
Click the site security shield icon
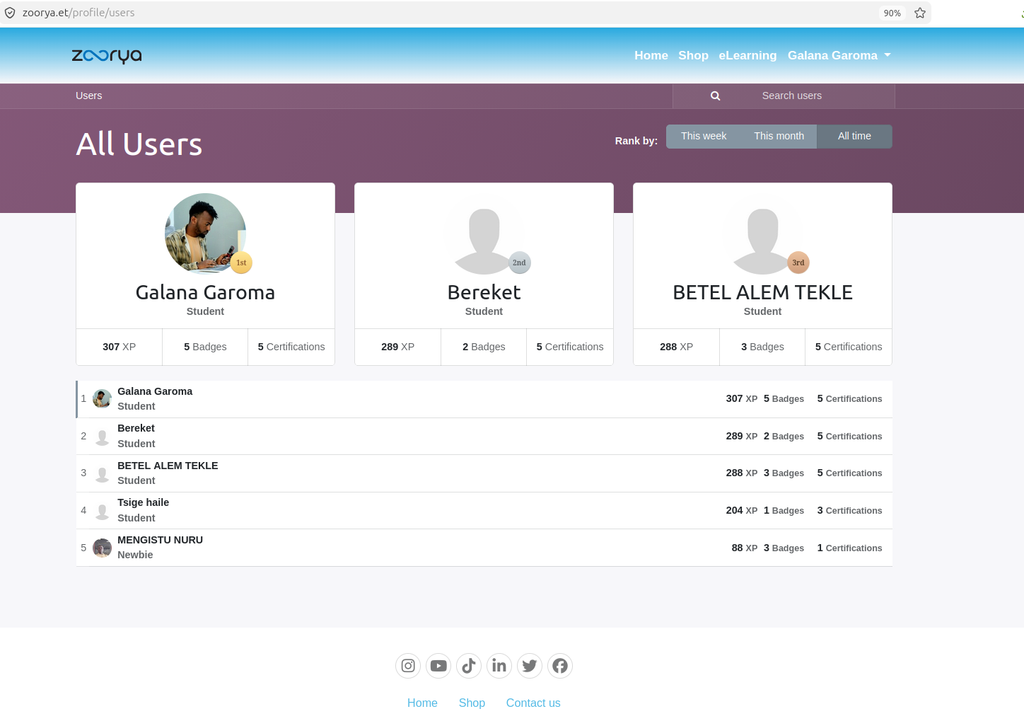tap(10, 13)
